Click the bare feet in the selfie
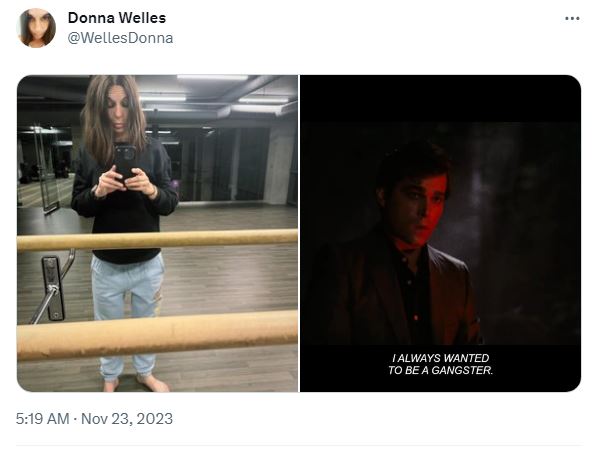The width and height of the screenshot is (592, 452). click(x=136, y=382)
